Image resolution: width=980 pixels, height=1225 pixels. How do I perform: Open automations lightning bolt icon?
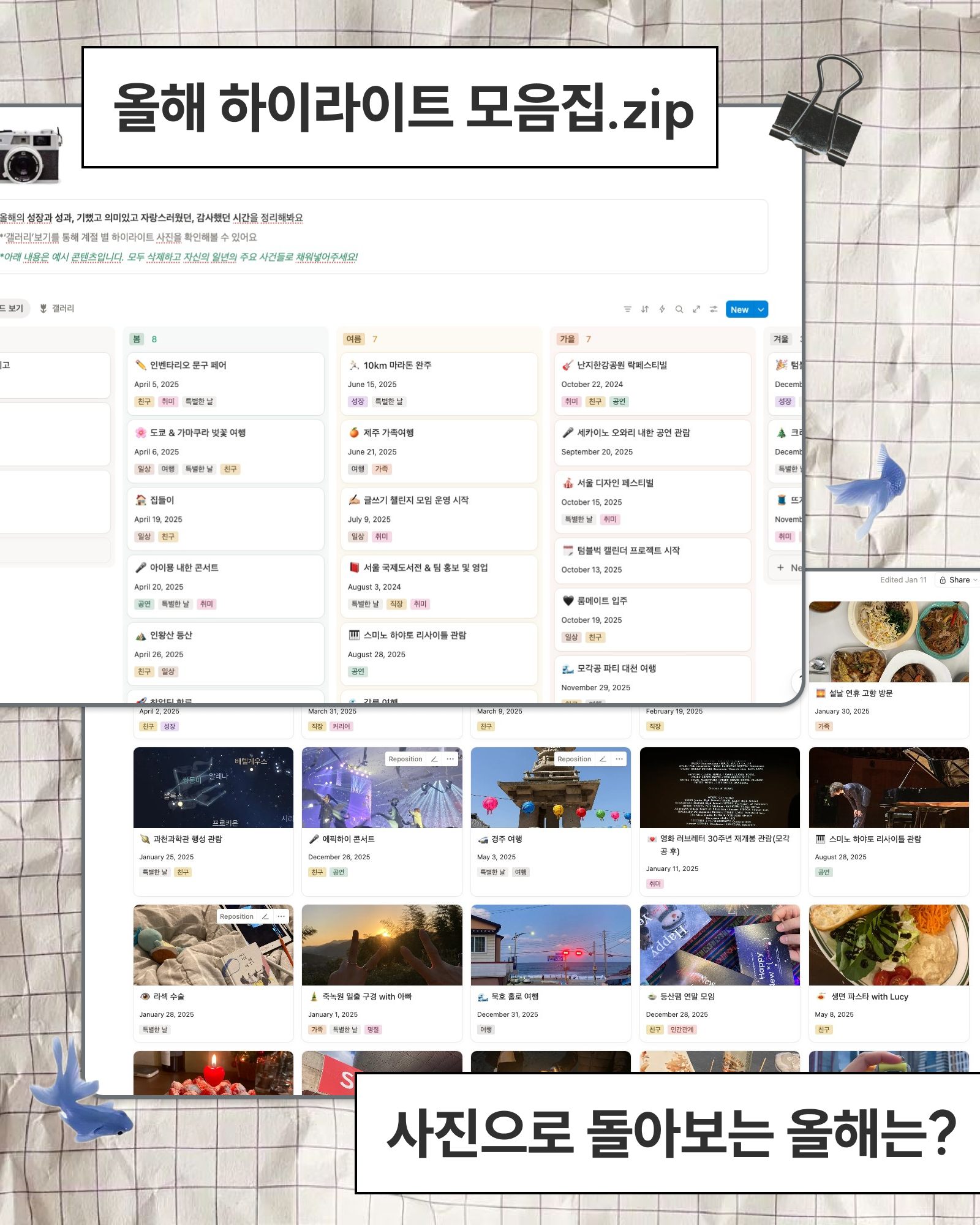tap(661, 309)
